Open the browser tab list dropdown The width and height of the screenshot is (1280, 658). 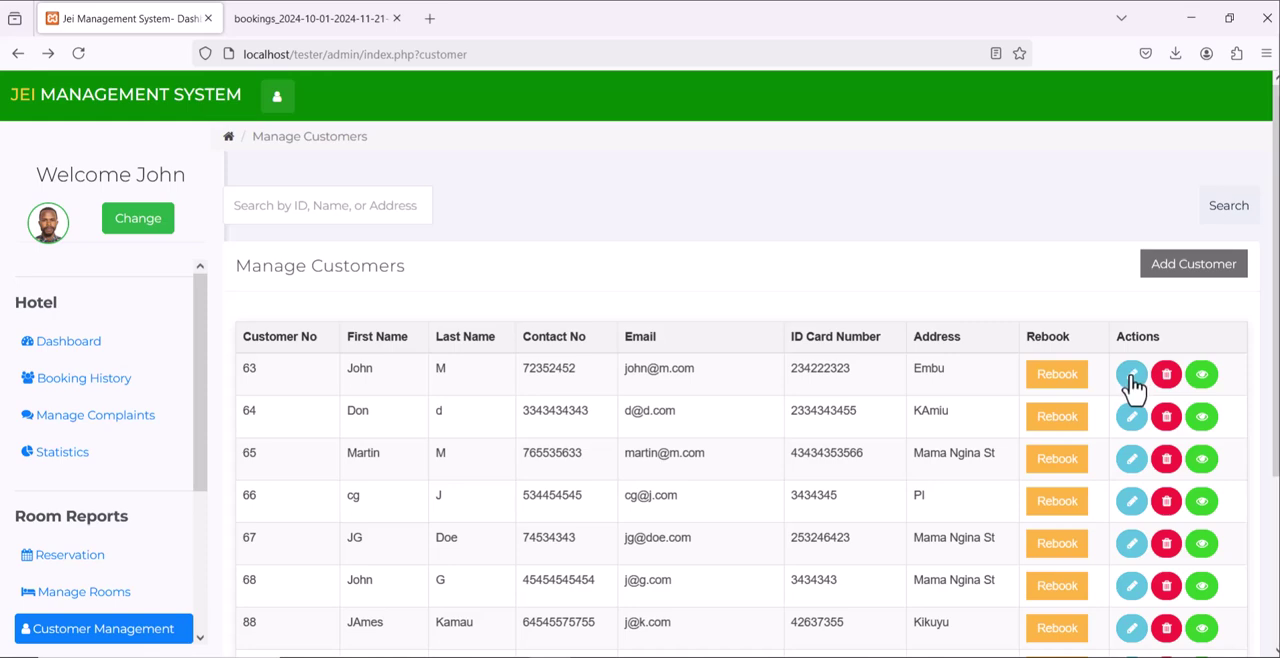1121,17
